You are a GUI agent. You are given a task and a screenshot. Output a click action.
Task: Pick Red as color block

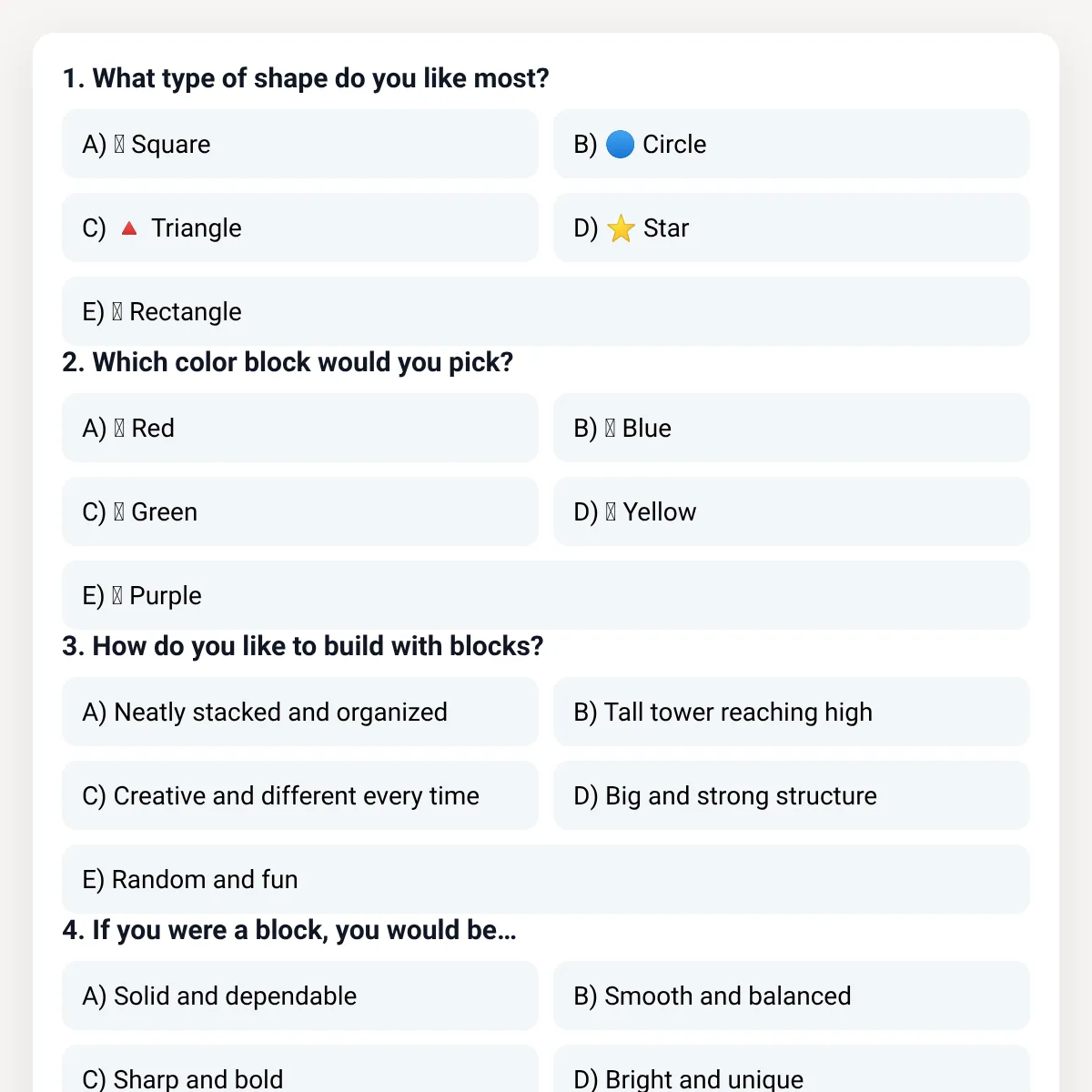click(300, 428)
